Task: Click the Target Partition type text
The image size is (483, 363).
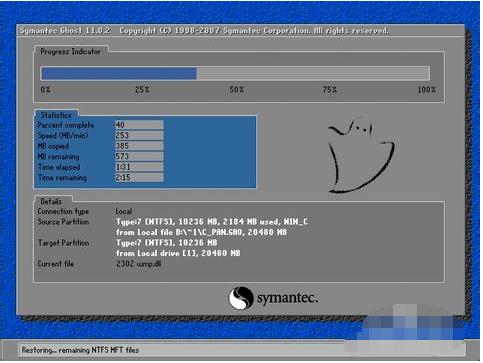Action: click(167, 243)
